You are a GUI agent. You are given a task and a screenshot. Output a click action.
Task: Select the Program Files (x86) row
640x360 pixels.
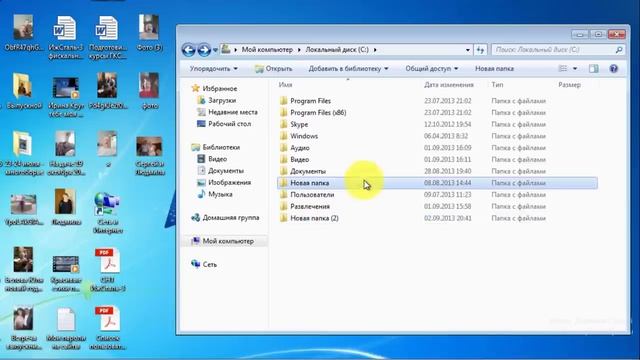(x=437, y=112)
